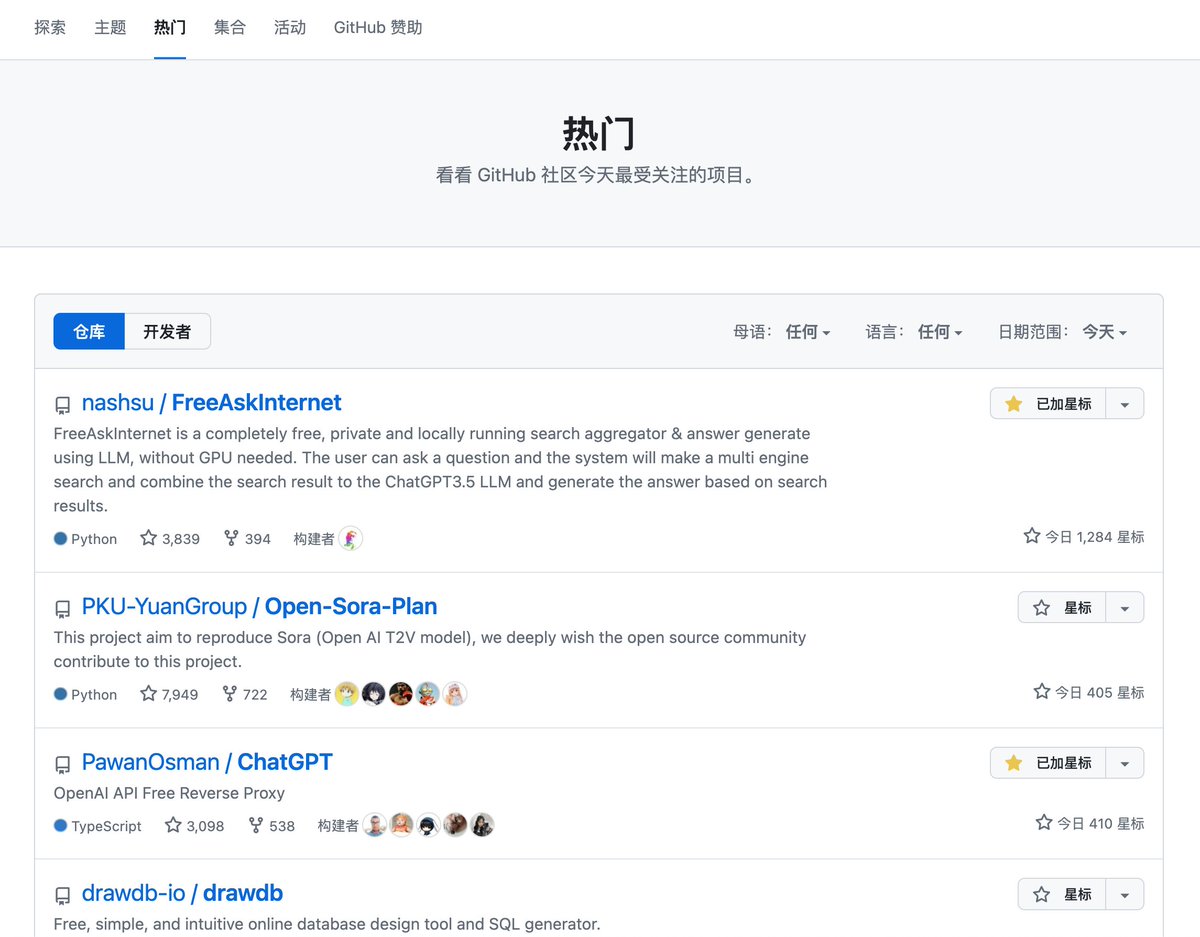
Task: View Open-Sora-Plan's 7,949 stargazers
Action: pyautogui.click(x=169, y=694)
